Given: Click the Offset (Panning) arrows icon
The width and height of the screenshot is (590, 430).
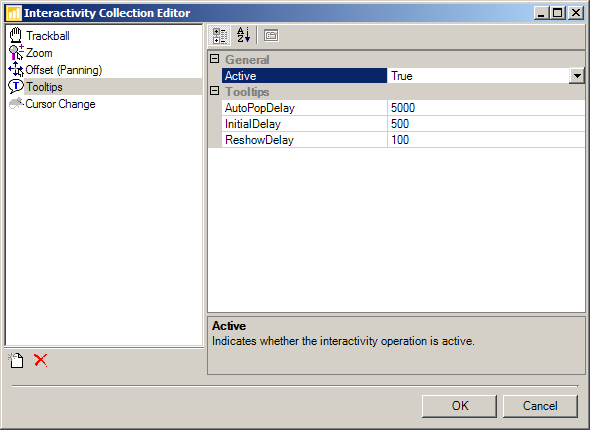Looking at the screenshot, I should (x=16, y=70).
